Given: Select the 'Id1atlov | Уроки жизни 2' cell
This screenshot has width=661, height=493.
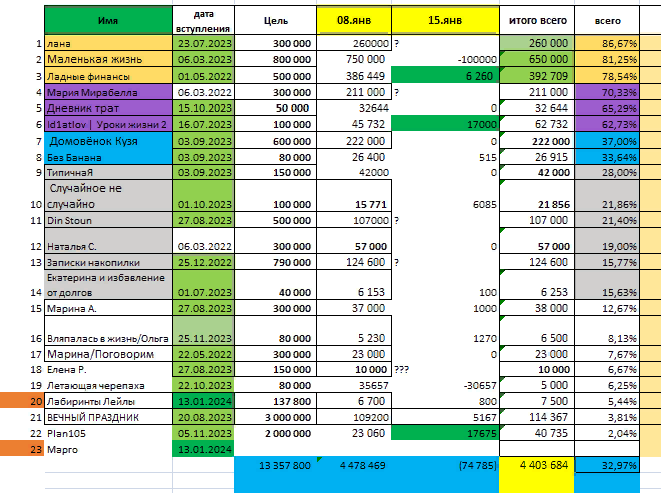Looking at the screenshot, I should 108,124.
